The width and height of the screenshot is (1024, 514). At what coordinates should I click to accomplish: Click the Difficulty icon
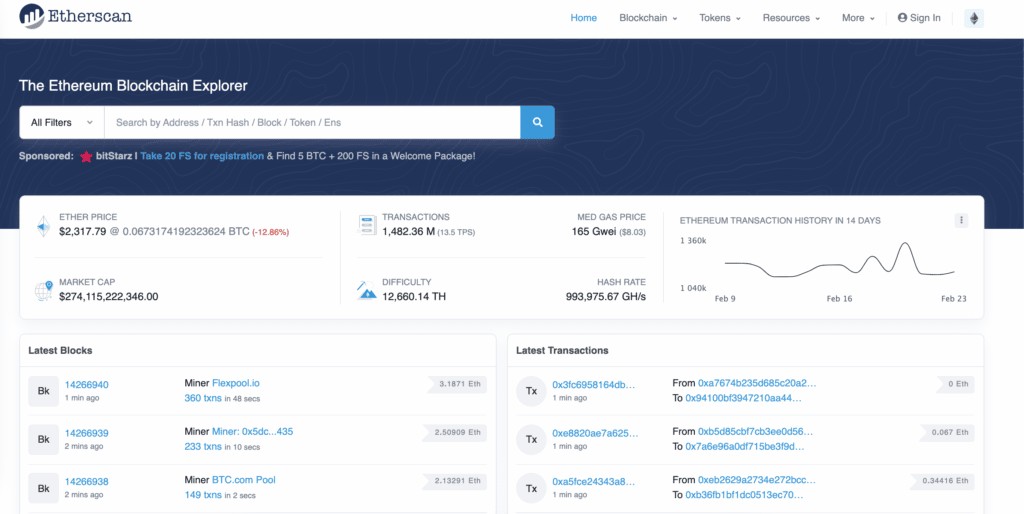pos(366,290)
